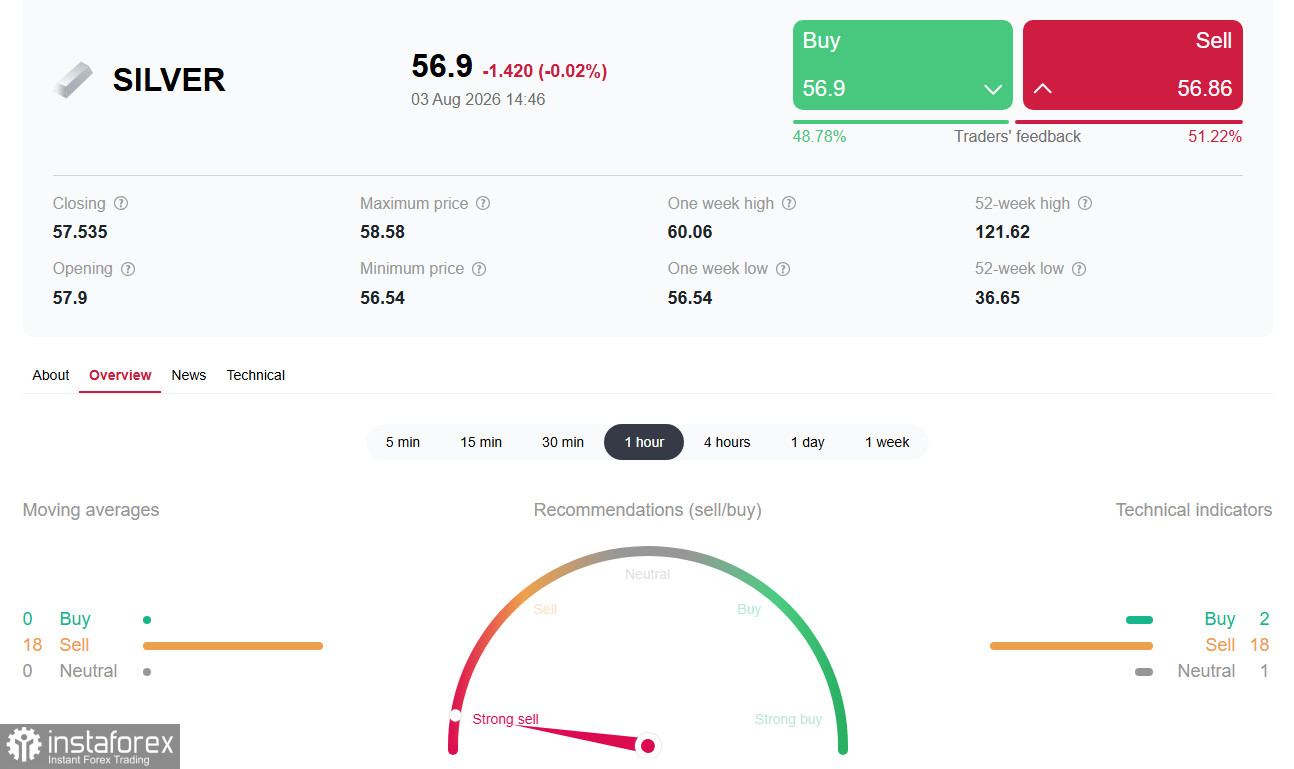Click the orange Technical indicators Sell bar
This screenshot has width=1294, height=769.
(1071, 646)
